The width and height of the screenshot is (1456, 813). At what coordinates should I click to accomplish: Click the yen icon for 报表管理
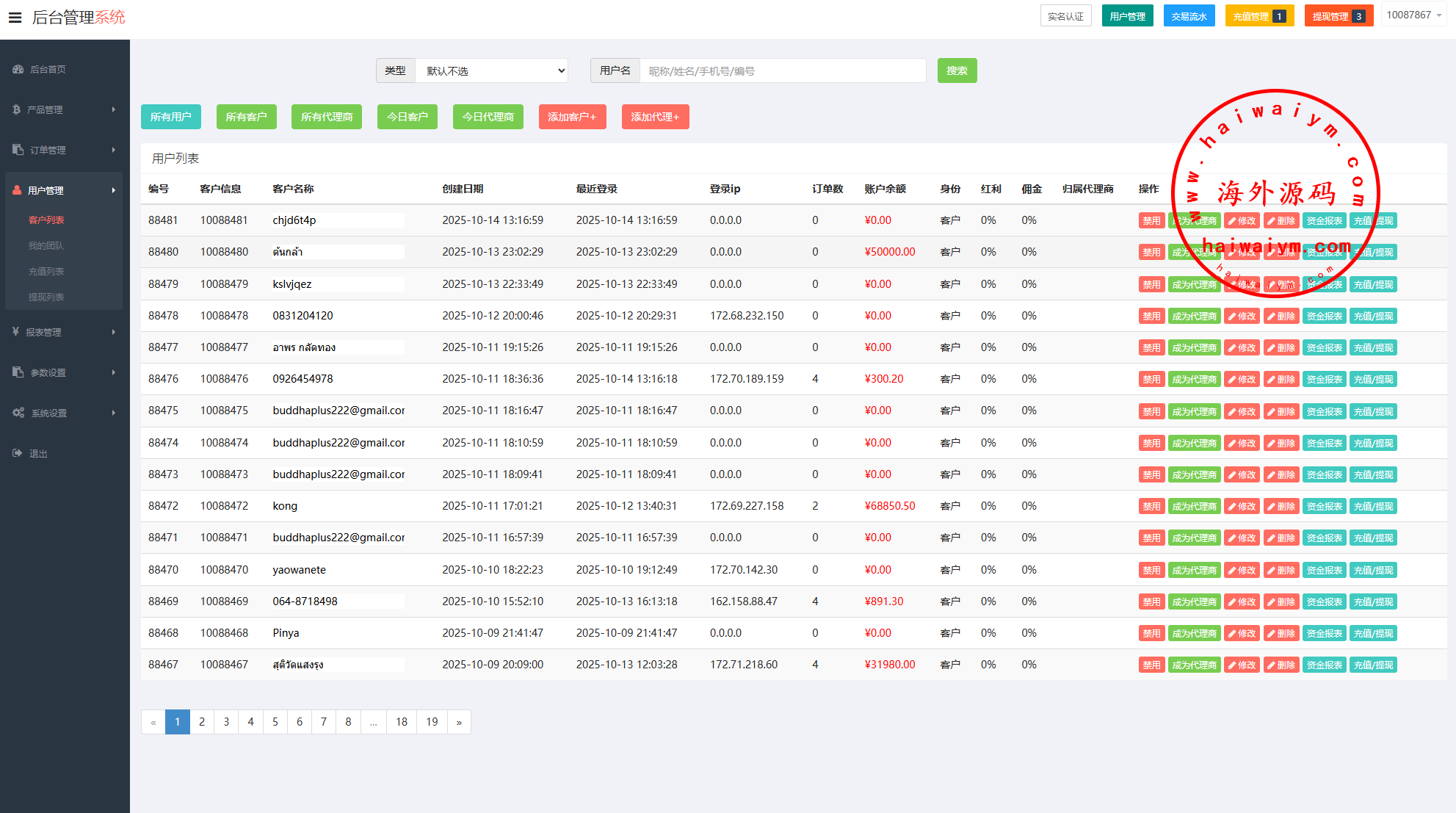coord(15,332)
